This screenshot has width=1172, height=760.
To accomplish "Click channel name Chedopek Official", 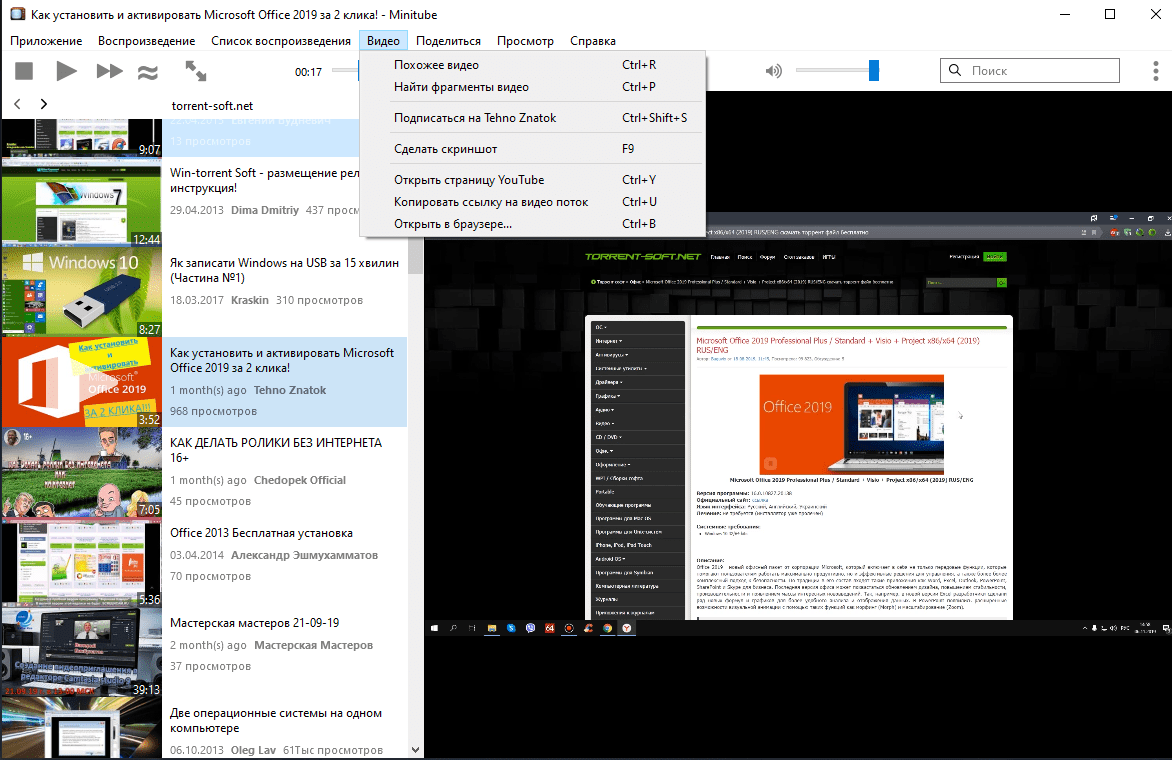I will coord(300,480).
